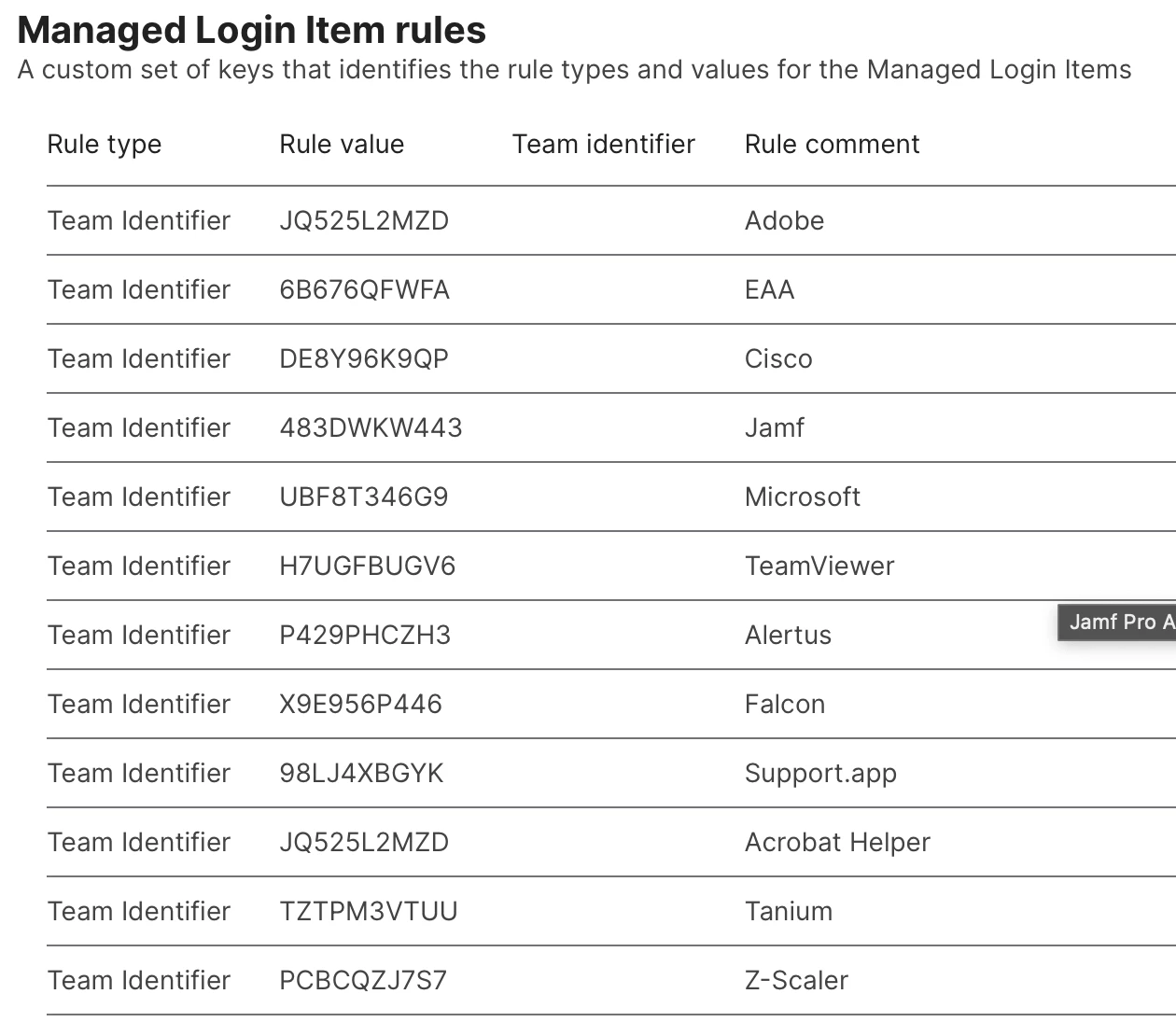Click the Cisco rule comment

[x=778, y=358]
